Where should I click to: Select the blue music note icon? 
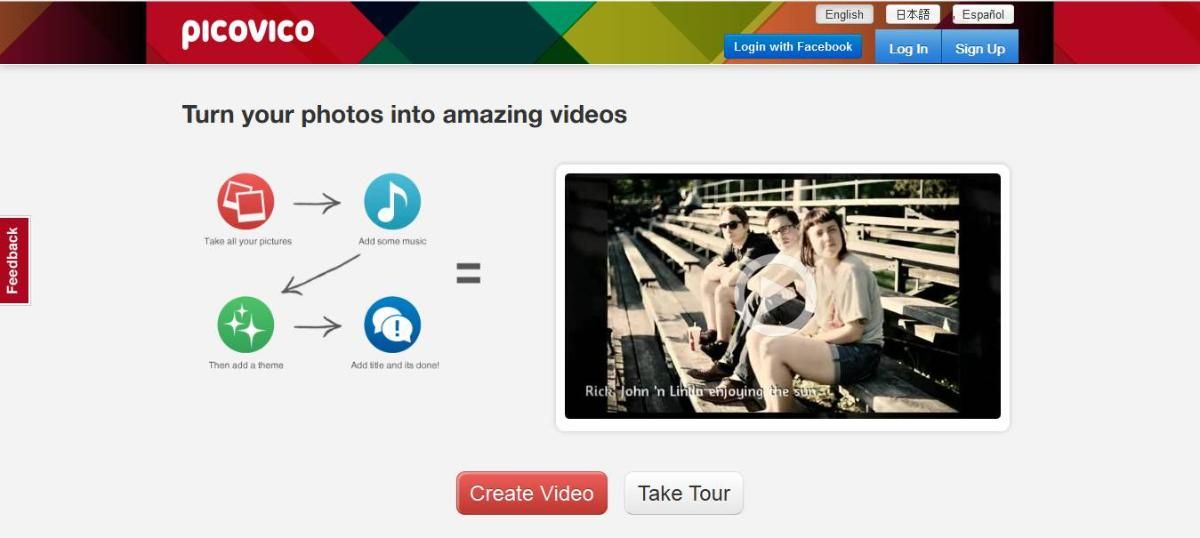point(392,201)
